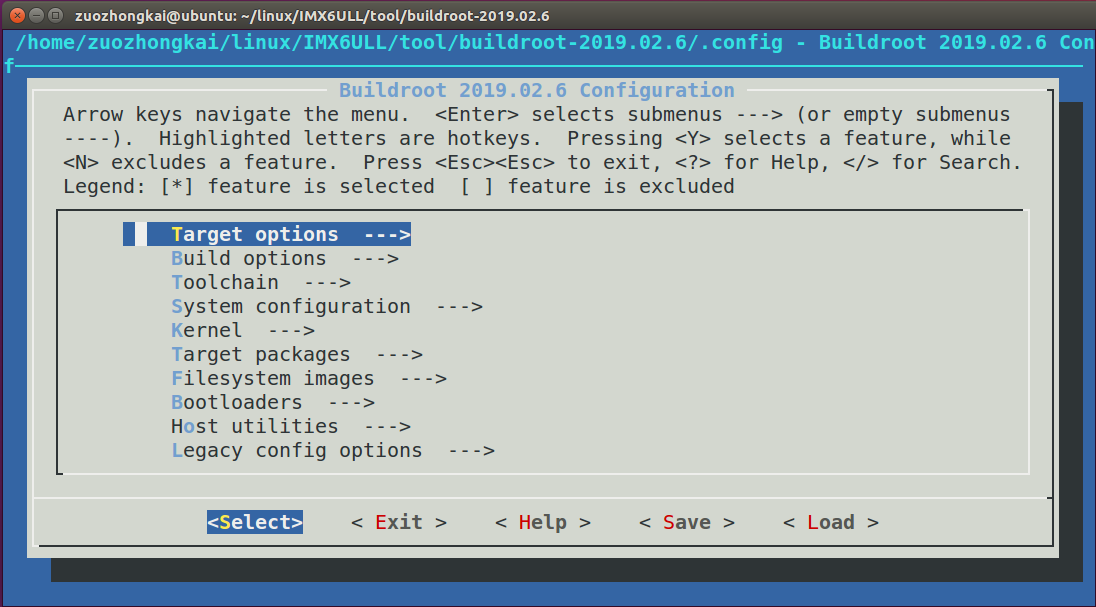Open the Filesystem images submenu
1096x607 pixels.
(x=308, y=378)
